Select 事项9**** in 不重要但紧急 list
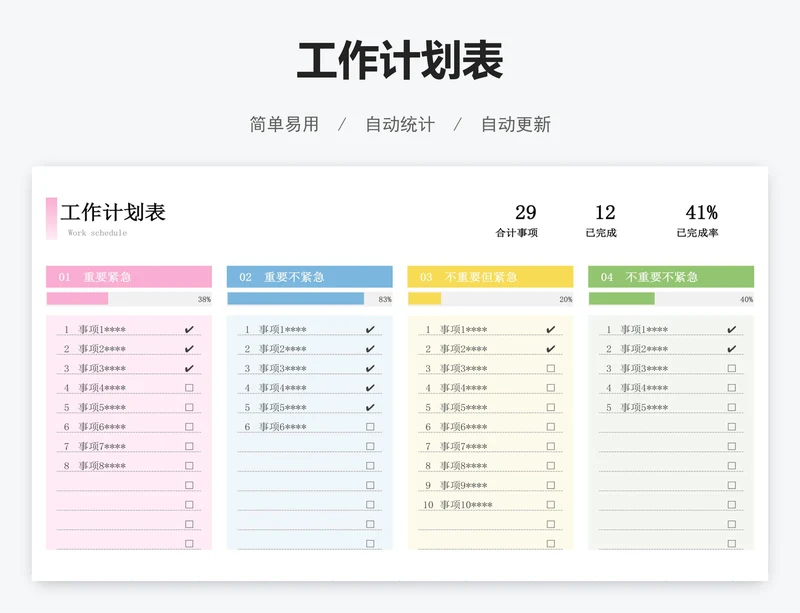The width and height of the screenshot is (800, 613). 464,485
